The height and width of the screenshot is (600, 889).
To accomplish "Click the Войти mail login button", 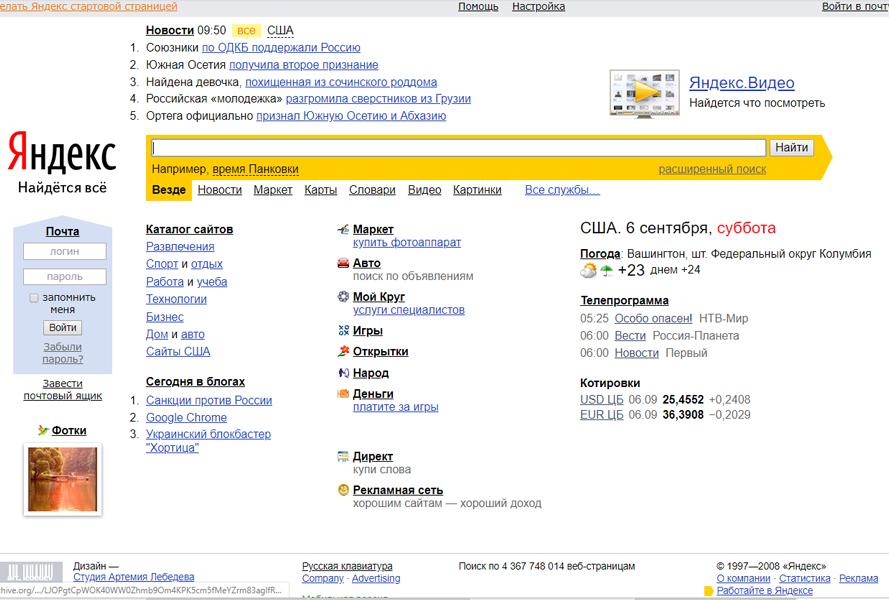I will point(62,328).
